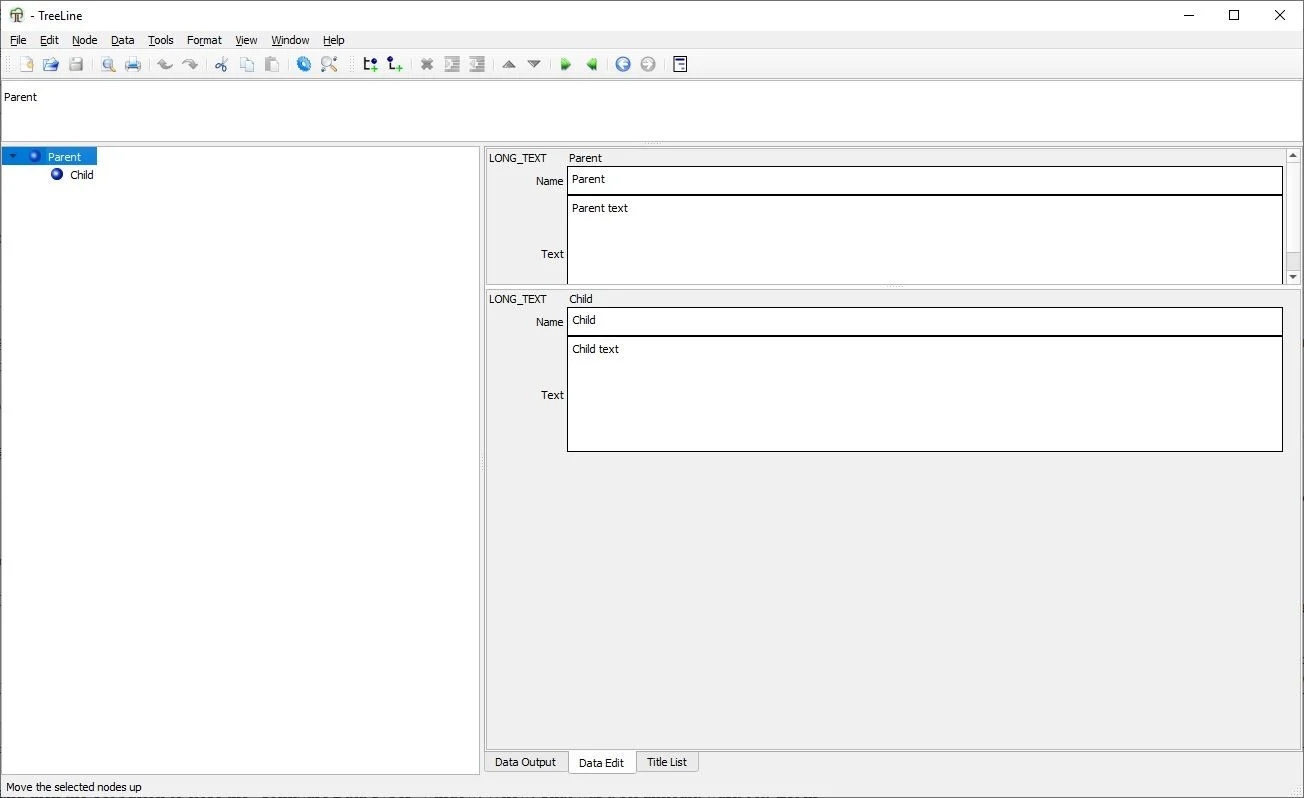Viewport: 1304px width, 798px height.
Task: Move the selected node up using the arrow icon
Action: 509,64
